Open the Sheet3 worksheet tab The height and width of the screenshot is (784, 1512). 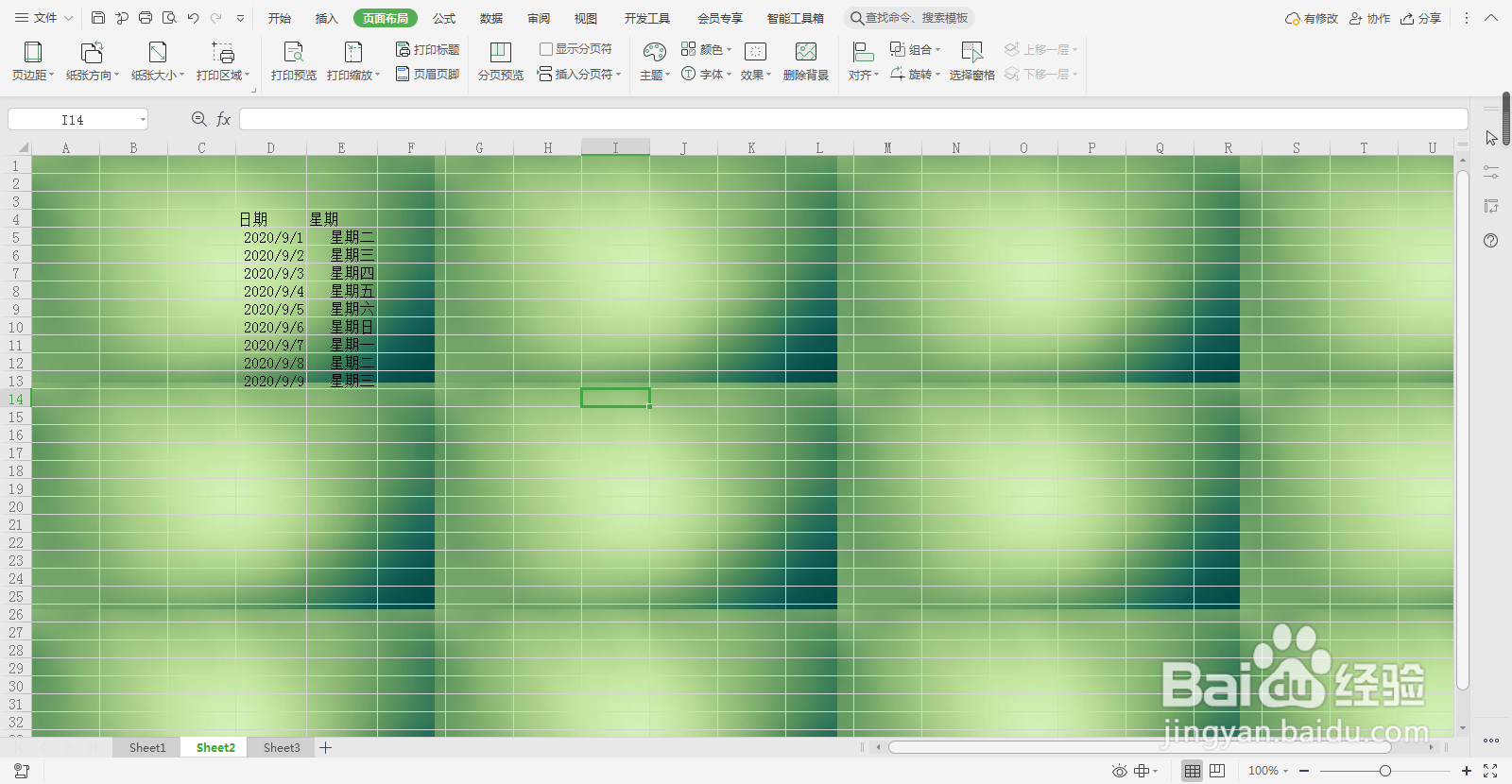pos(282,747)
